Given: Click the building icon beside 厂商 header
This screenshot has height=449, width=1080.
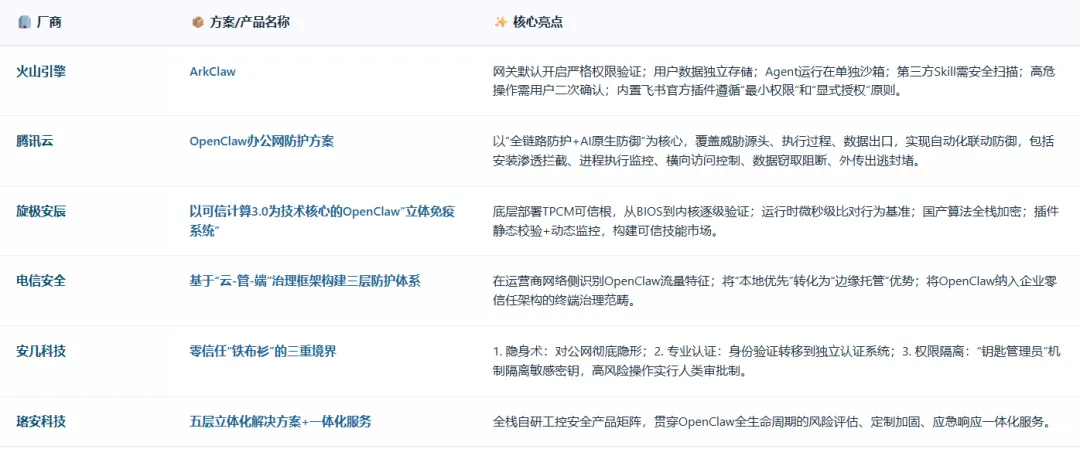Looking at the screenshot, I should (x=23, y=22).
